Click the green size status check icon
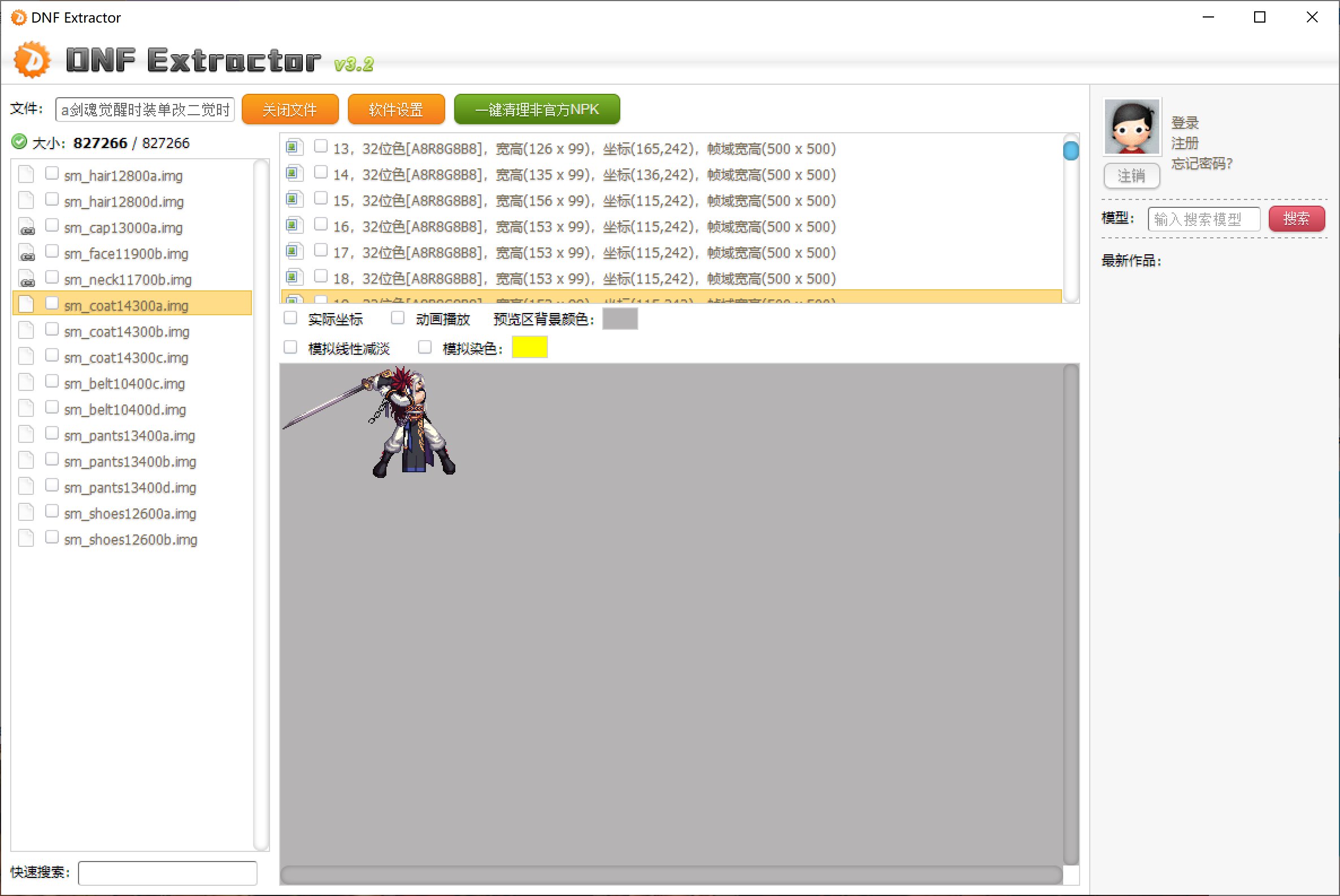The image size is (1340, 896). click(x=19, y=142)
